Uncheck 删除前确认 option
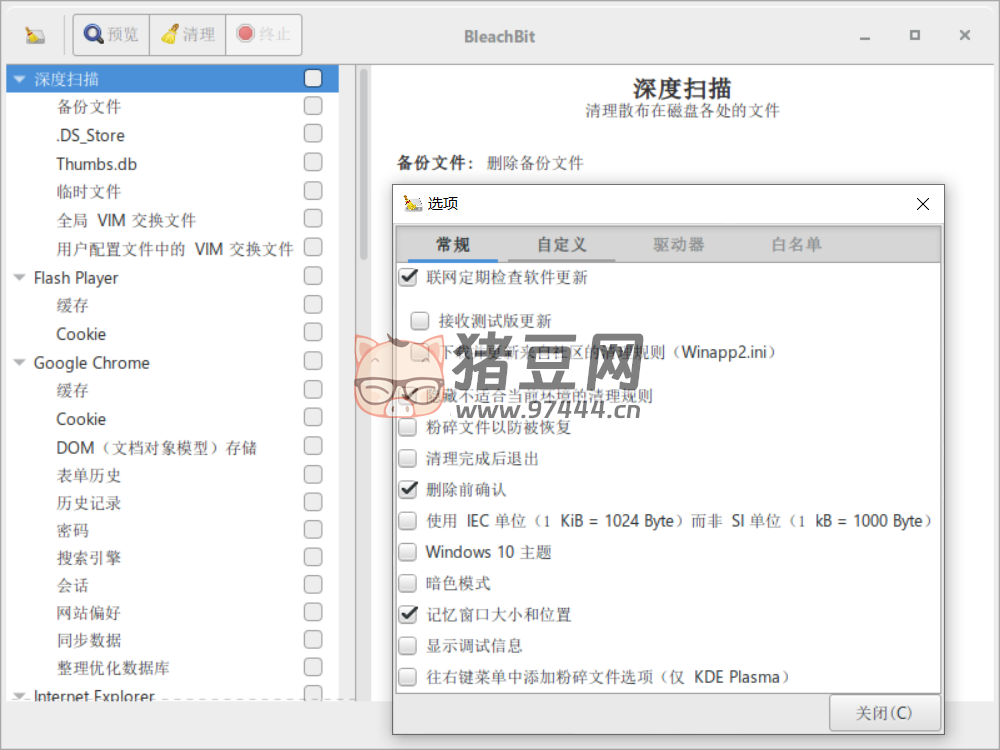Screen dimensions: 1000x750 [x=408, y=489]
